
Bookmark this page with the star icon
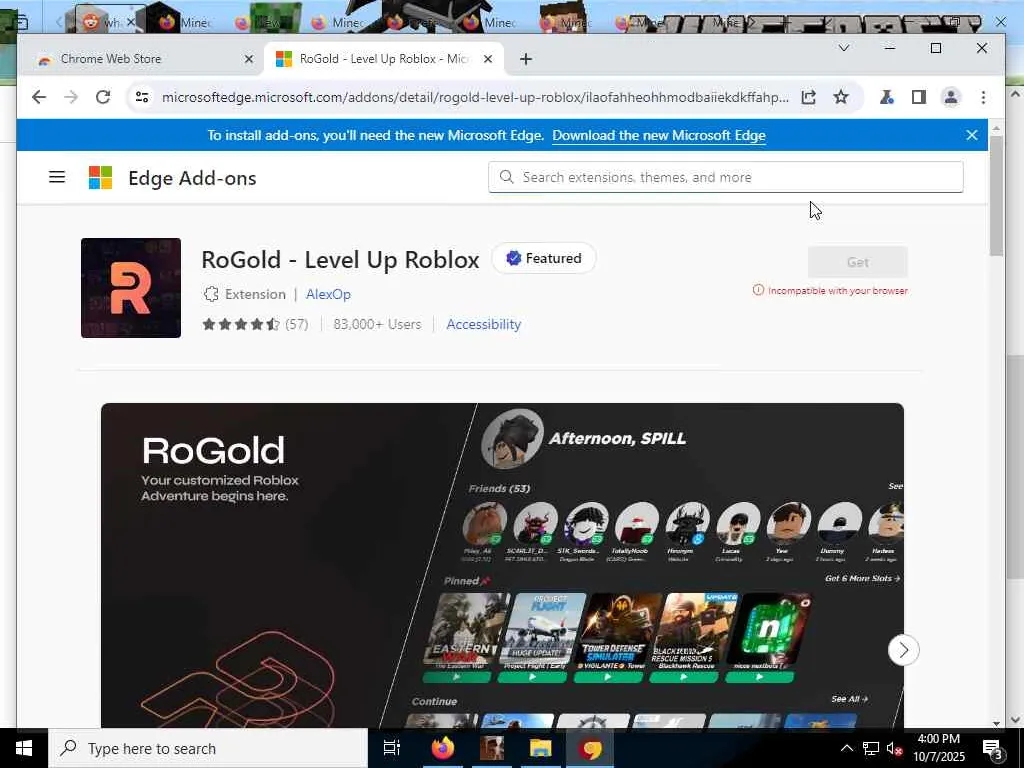840,97
